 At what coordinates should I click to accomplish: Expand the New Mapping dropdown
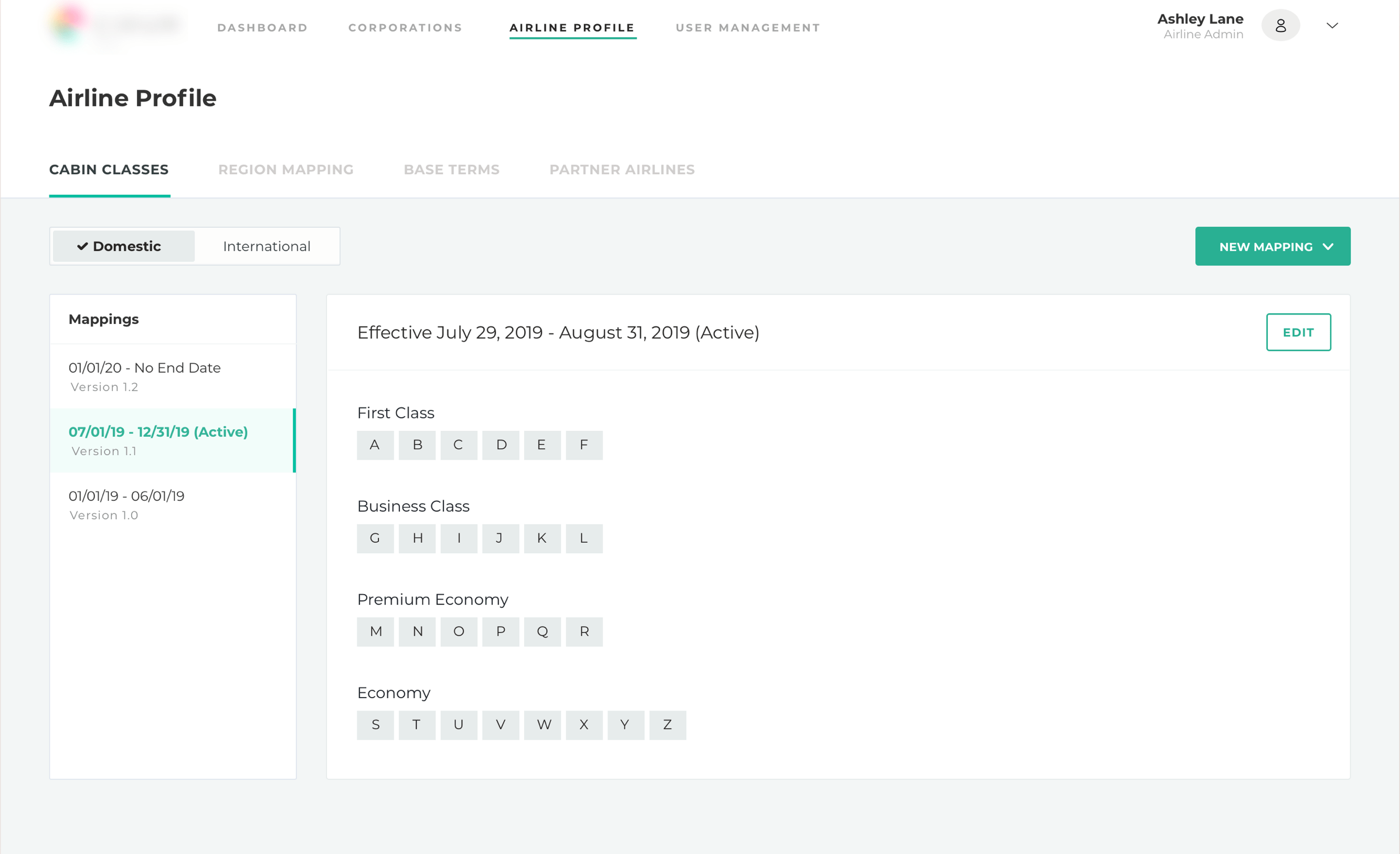(1272, 247)
